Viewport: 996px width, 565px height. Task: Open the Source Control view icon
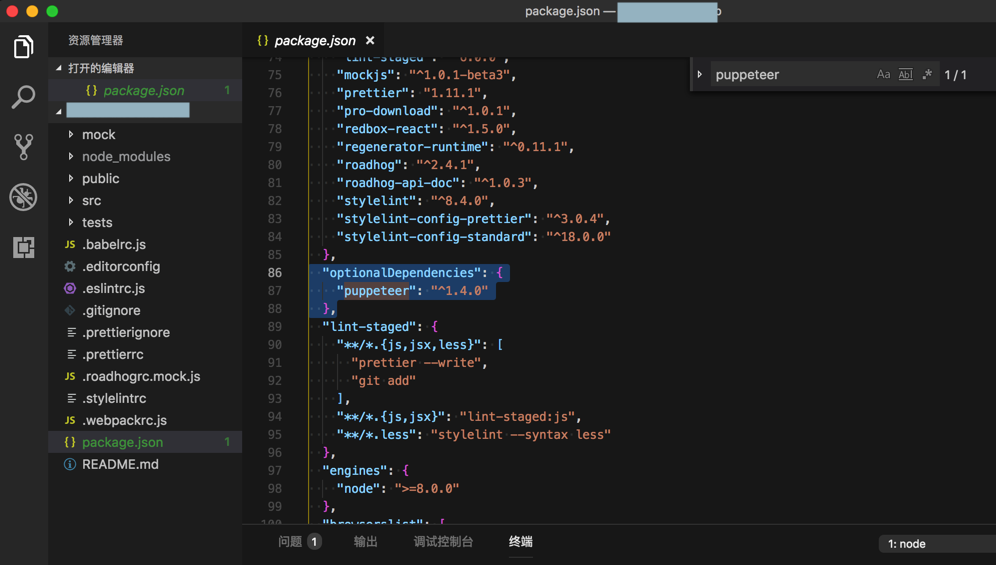click(x=23, y=147)
